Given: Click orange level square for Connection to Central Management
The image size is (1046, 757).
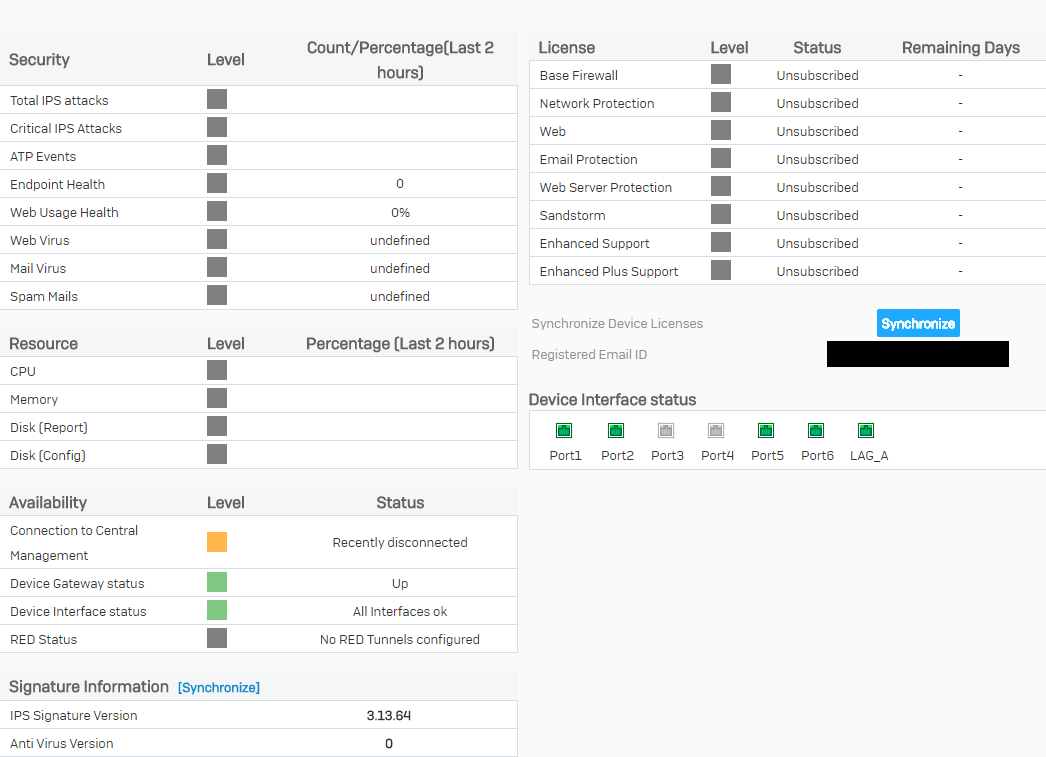Looking at the screenshot, I should 217,542.
